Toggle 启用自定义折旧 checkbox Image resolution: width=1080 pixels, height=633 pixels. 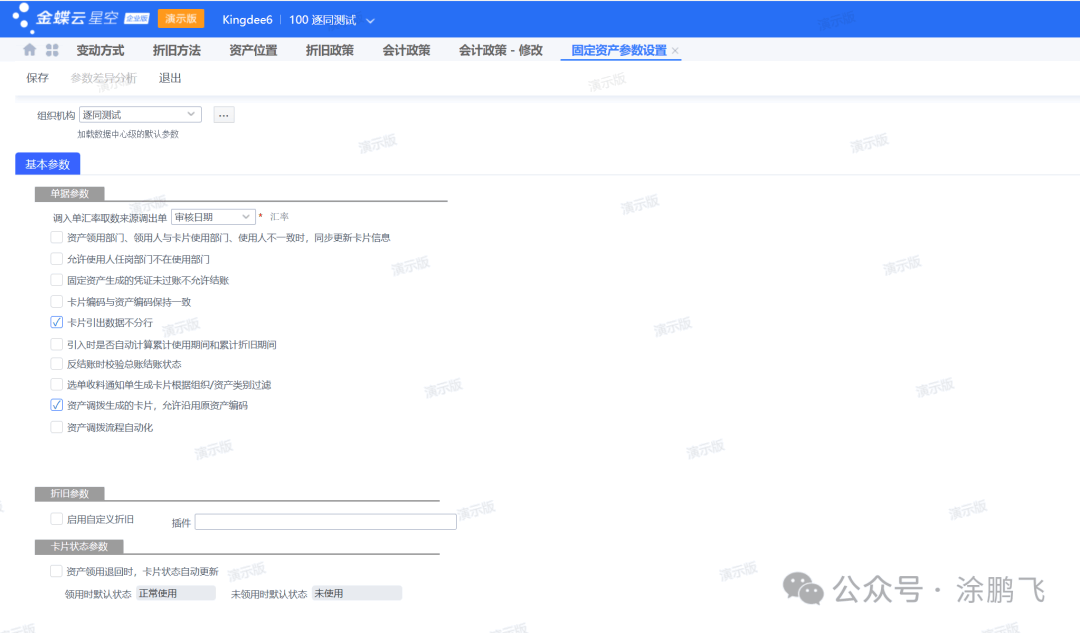pyautogui.click(x=57, y=519)
